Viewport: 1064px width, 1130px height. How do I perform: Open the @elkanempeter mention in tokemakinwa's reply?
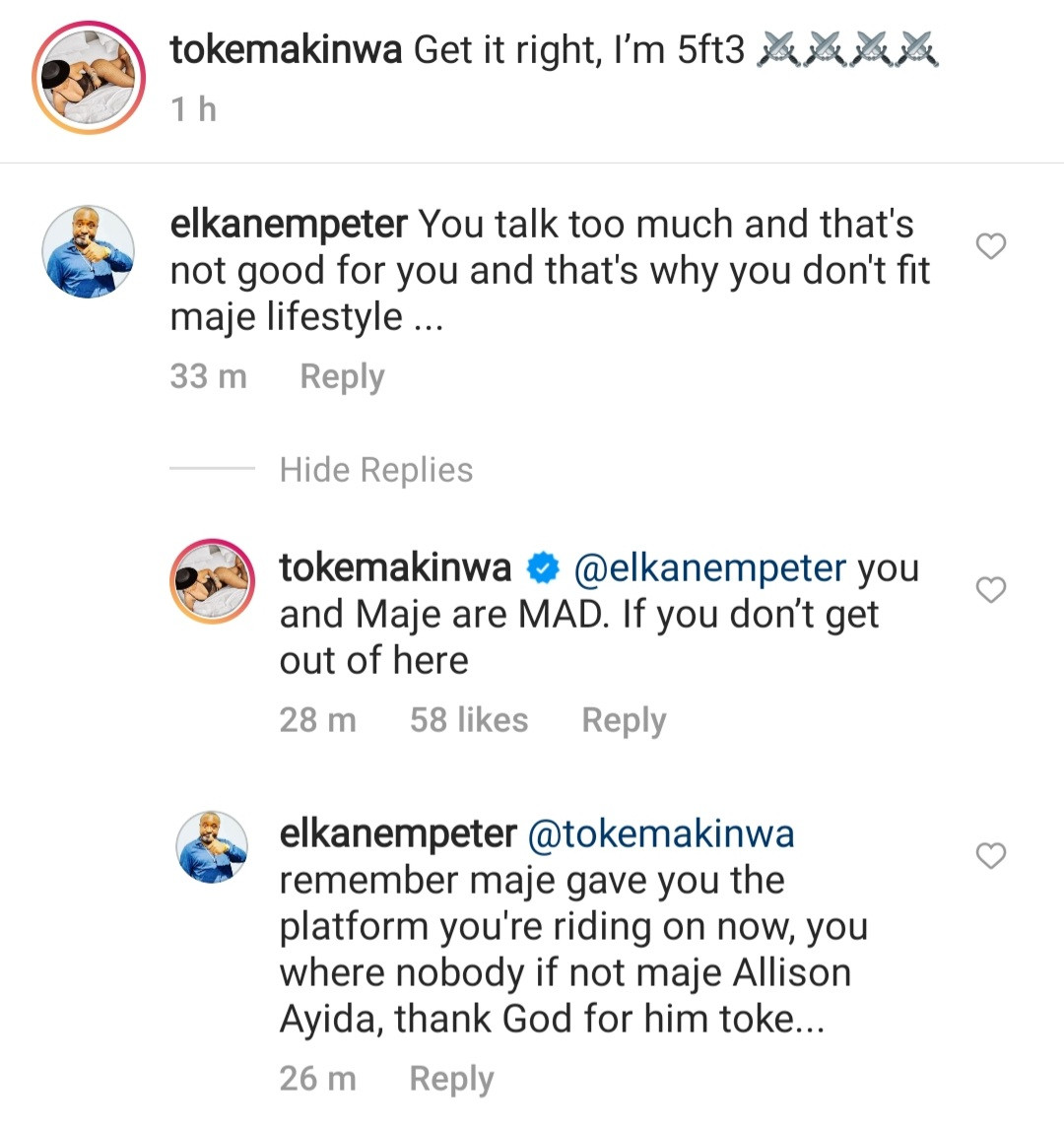tap(709, 568)
